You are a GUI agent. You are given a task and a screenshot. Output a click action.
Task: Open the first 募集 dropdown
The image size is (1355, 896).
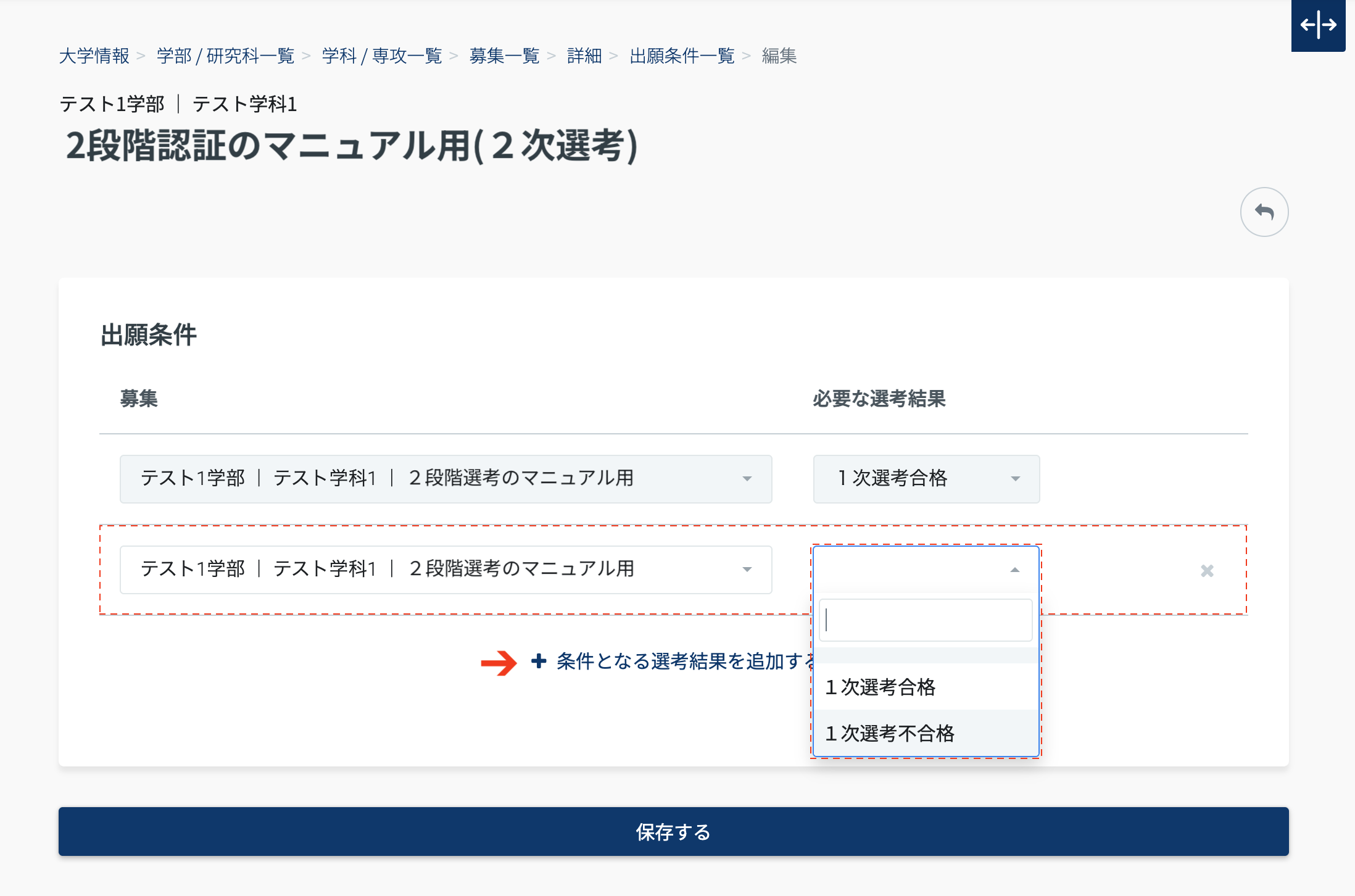[x=445, y=479]
